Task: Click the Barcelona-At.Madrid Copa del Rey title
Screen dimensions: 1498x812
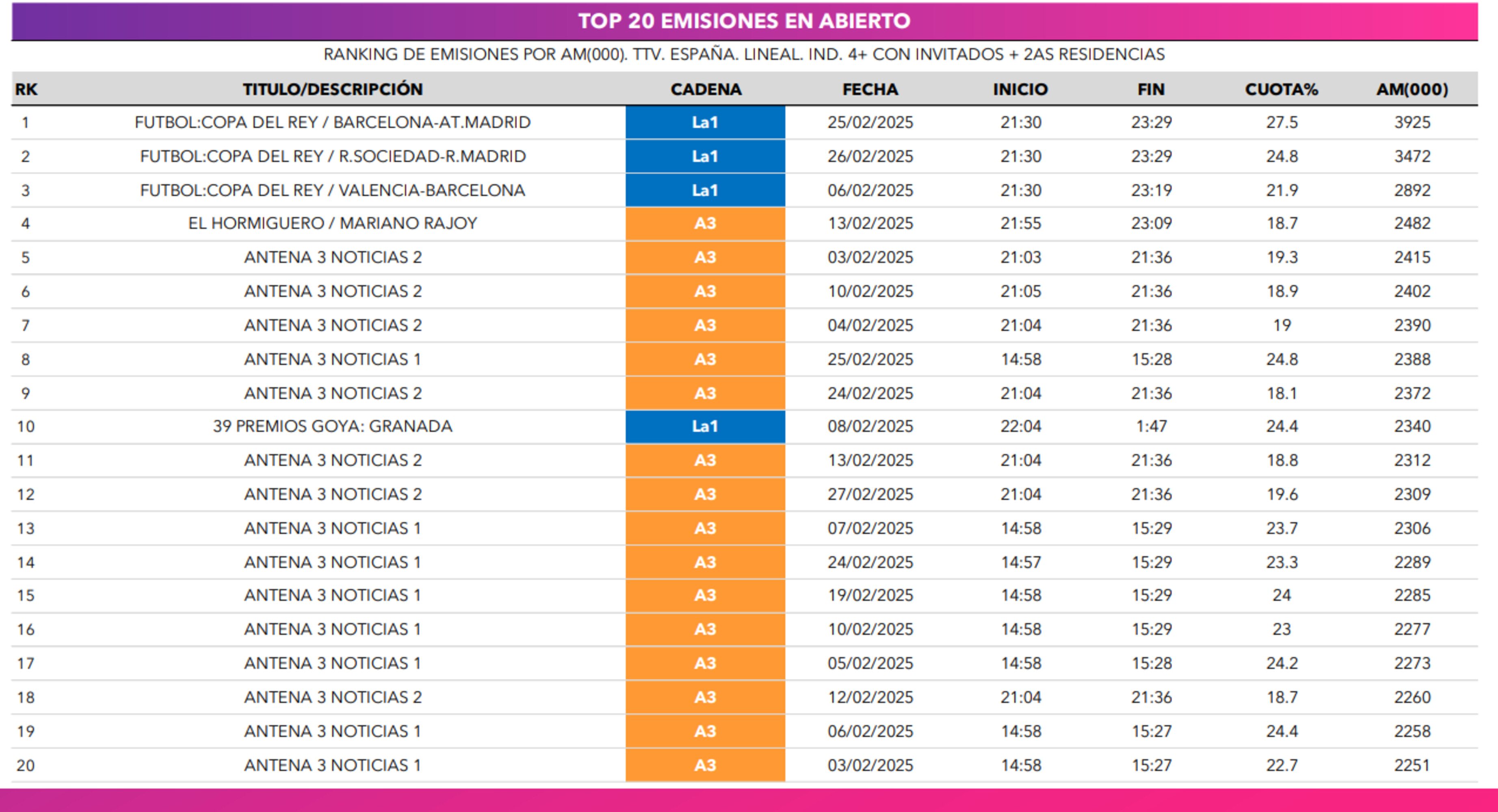Action: [333, 123]
